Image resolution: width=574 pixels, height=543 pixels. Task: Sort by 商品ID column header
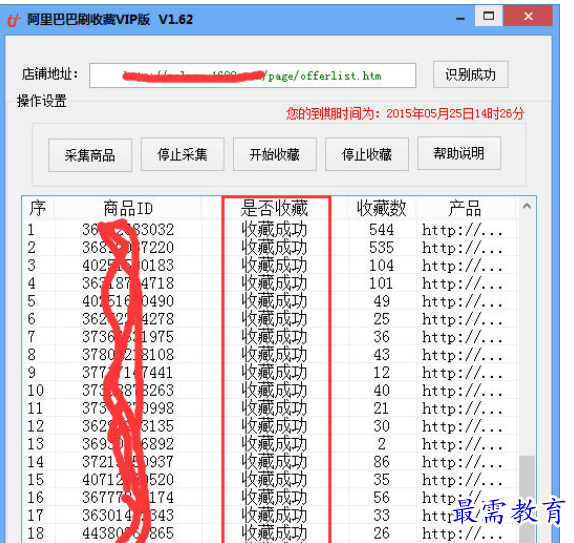click(x=128, y=208)
